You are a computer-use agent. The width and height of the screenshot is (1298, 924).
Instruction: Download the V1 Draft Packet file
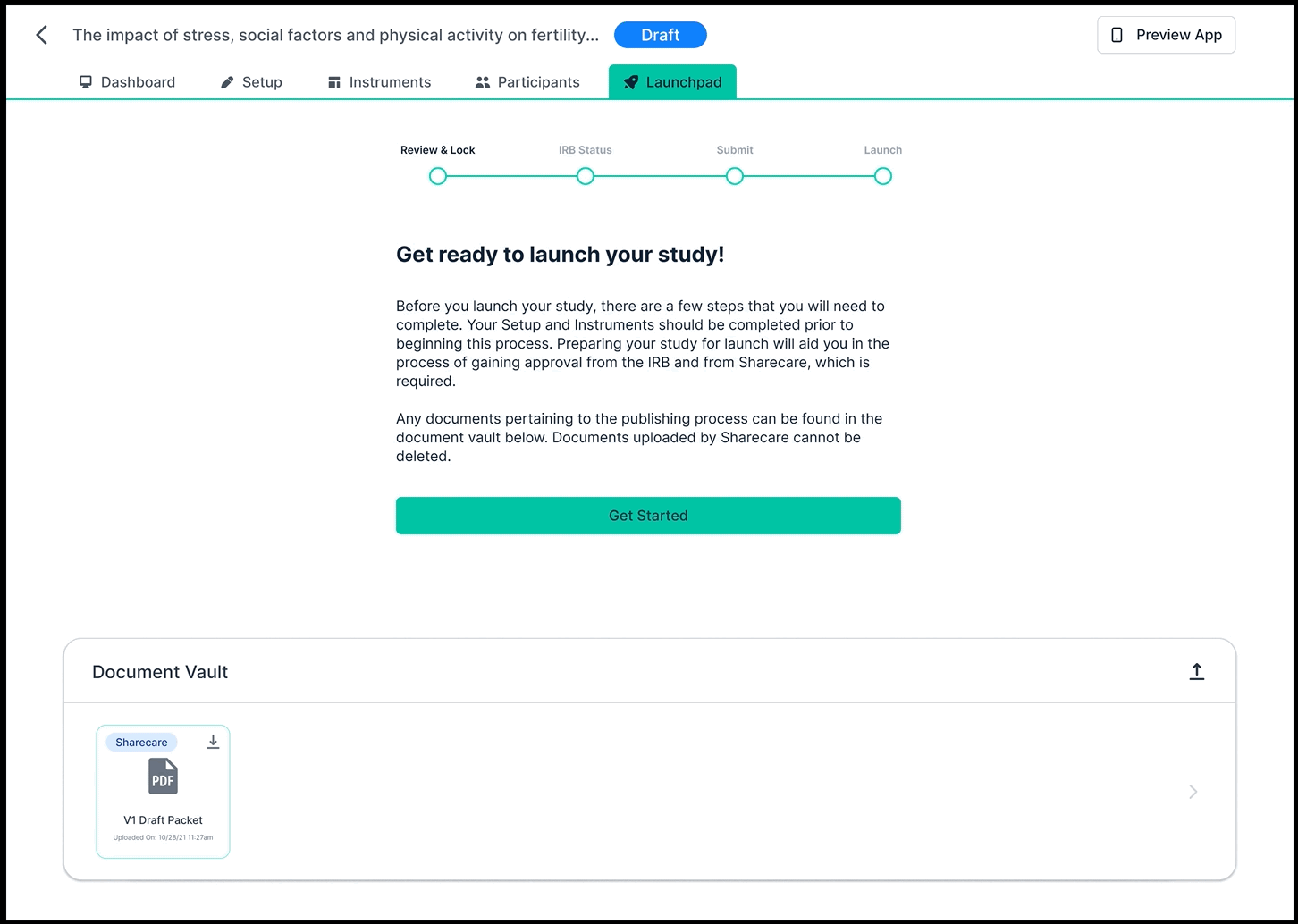tap(213, 742)
